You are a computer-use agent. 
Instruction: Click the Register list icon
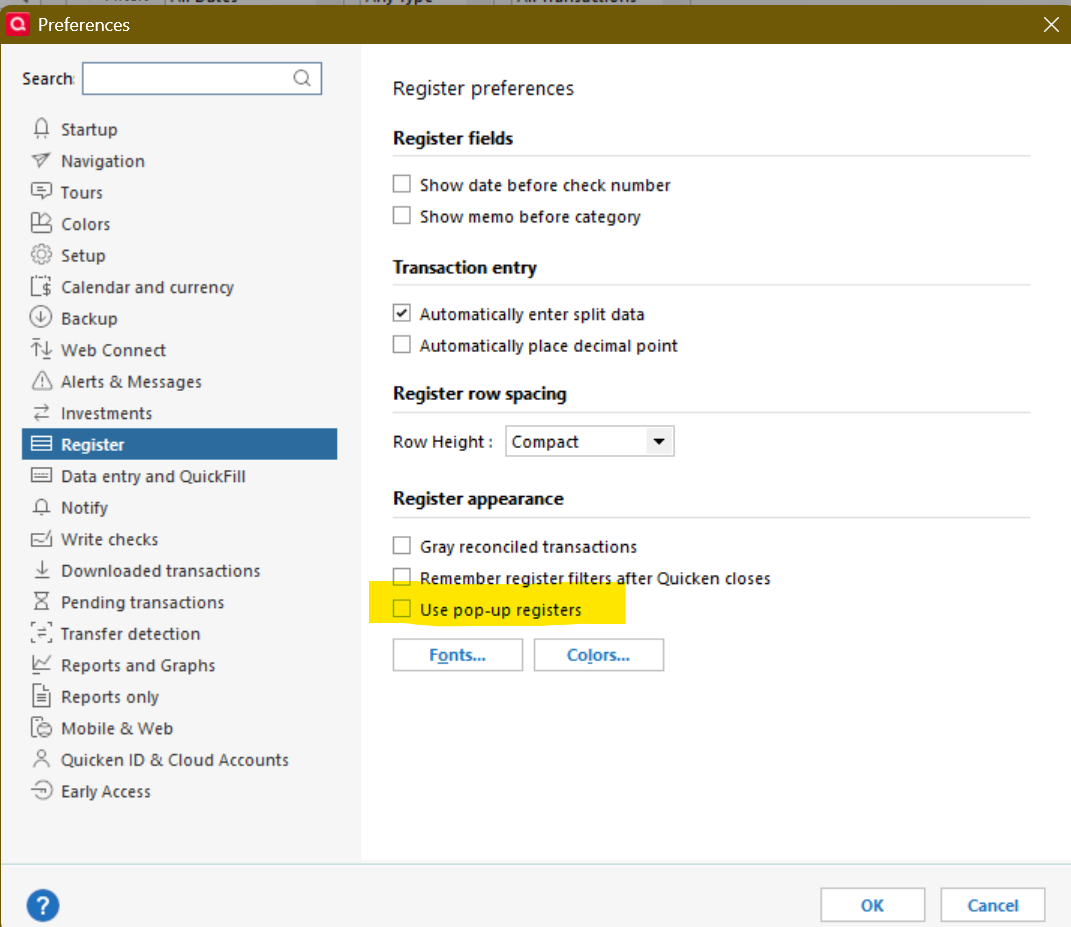[x=41, y=444]
